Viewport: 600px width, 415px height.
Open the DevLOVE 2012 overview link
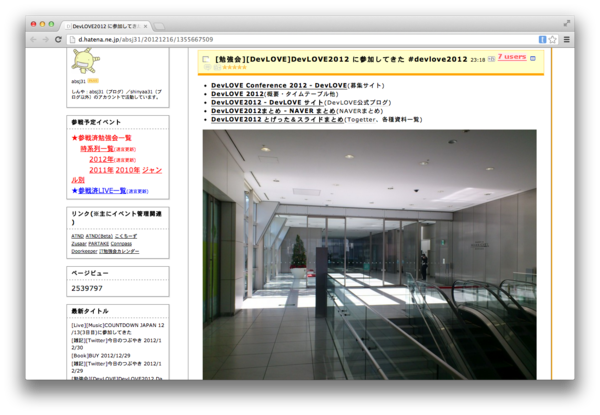click(x=237, y=94)
